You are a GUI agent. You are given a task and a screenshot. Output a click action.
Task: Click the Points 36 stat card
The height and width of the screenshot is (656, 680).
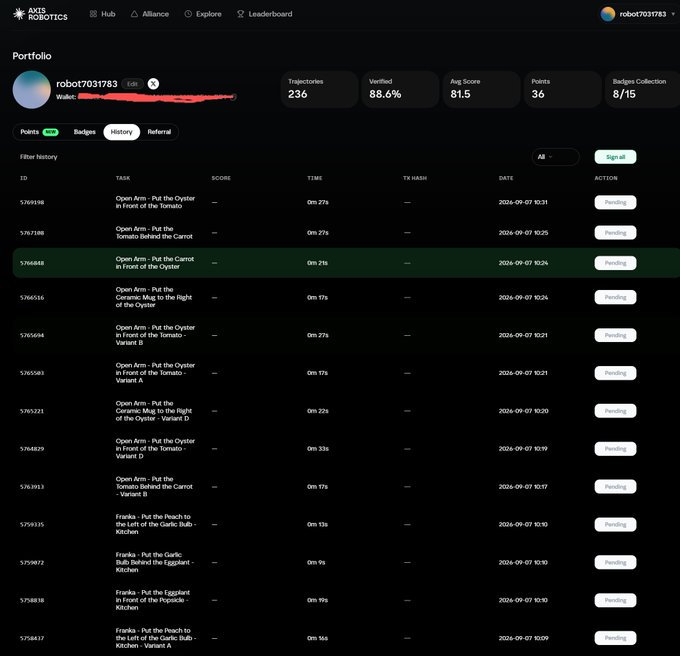pyautogui.click(x=563, y=89)
